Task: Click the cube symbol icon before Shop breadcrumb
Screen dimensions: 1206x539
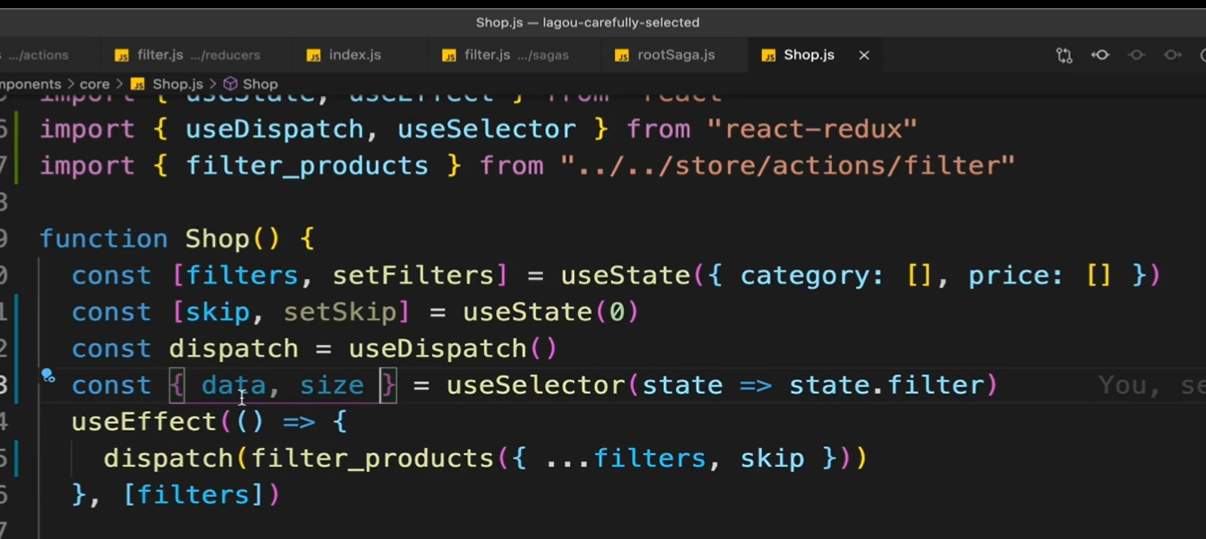Action: 230,84
